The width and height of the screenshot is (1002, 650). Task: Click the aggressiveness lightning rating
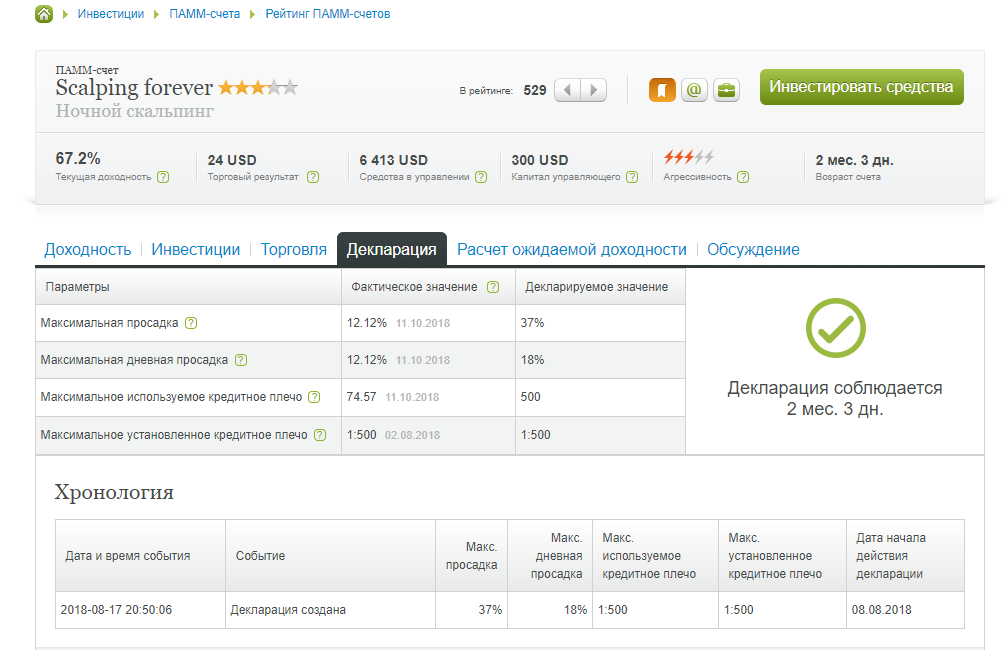[x=688, y=157]
